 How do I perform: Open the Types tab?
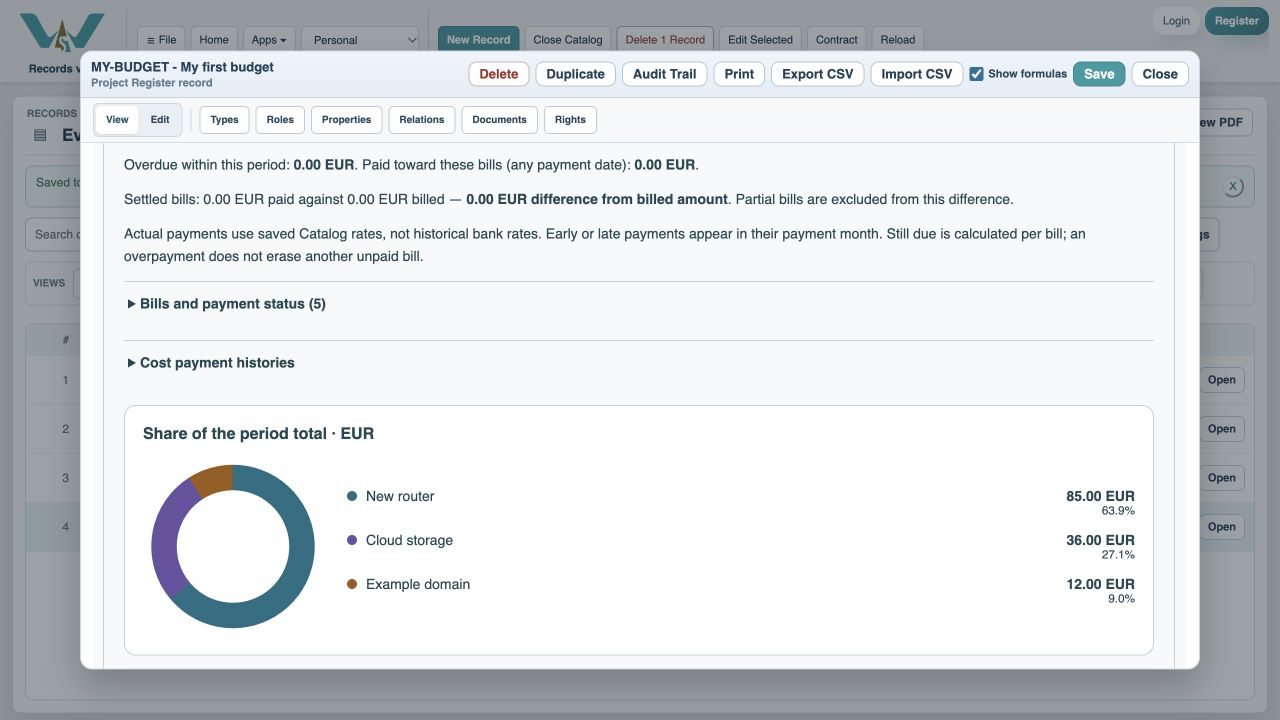pyautogui.click(x=225, y=120)
